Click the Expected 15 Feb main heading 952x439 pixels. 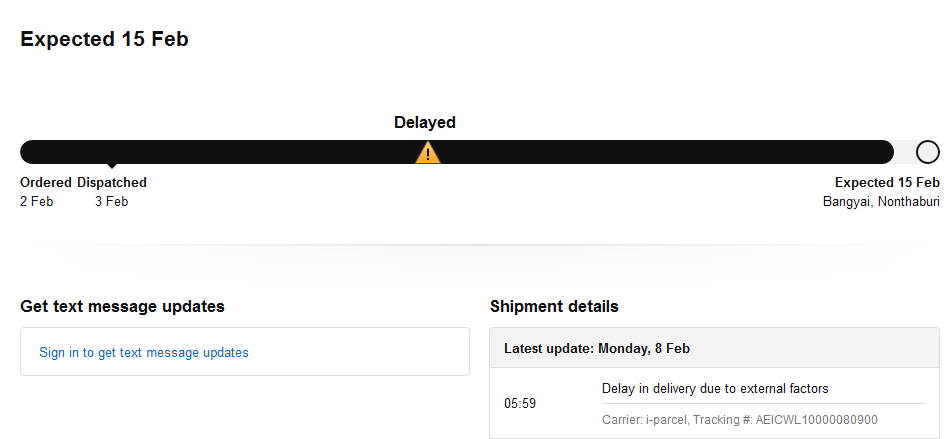(104, 39)
